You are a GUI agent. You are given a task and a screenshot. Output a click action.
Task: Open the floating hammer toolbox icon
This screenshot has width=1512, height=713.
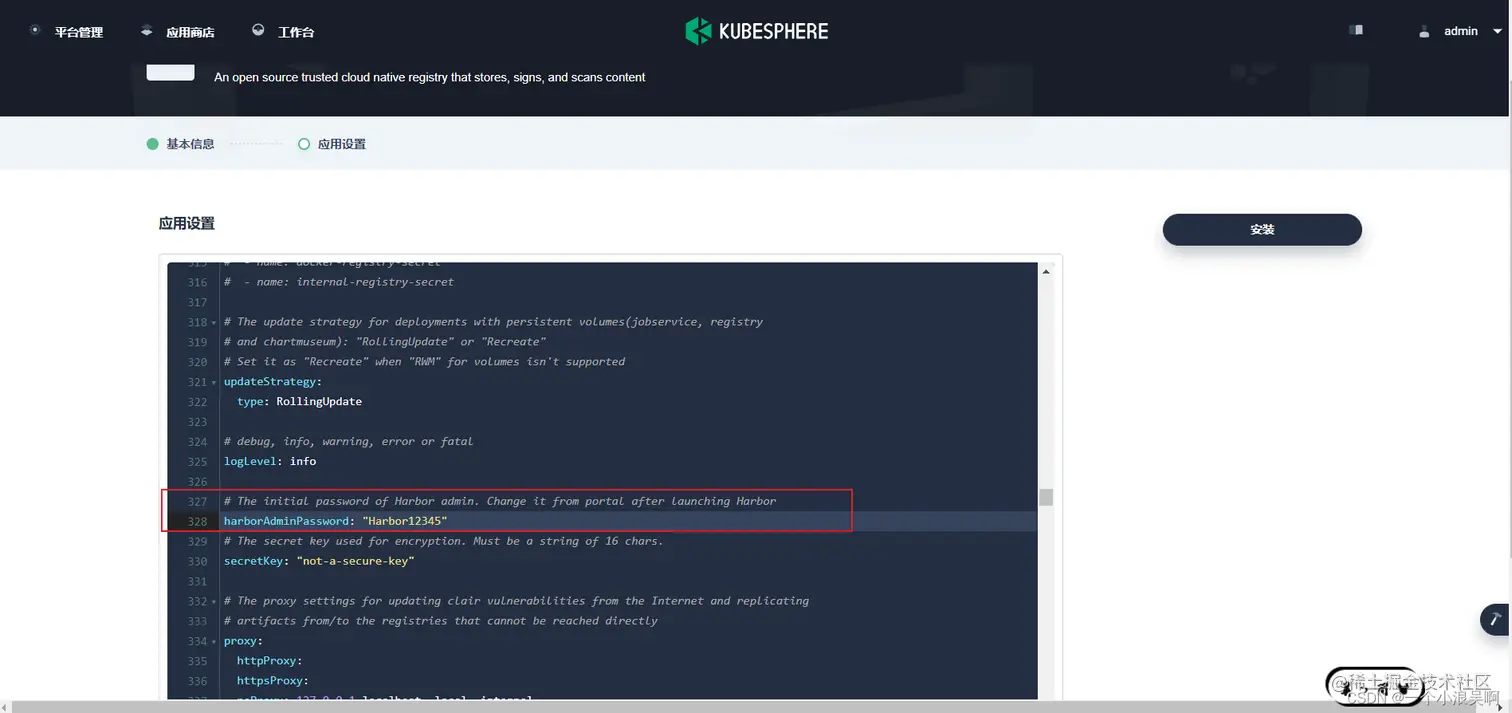coord(1495,619)
